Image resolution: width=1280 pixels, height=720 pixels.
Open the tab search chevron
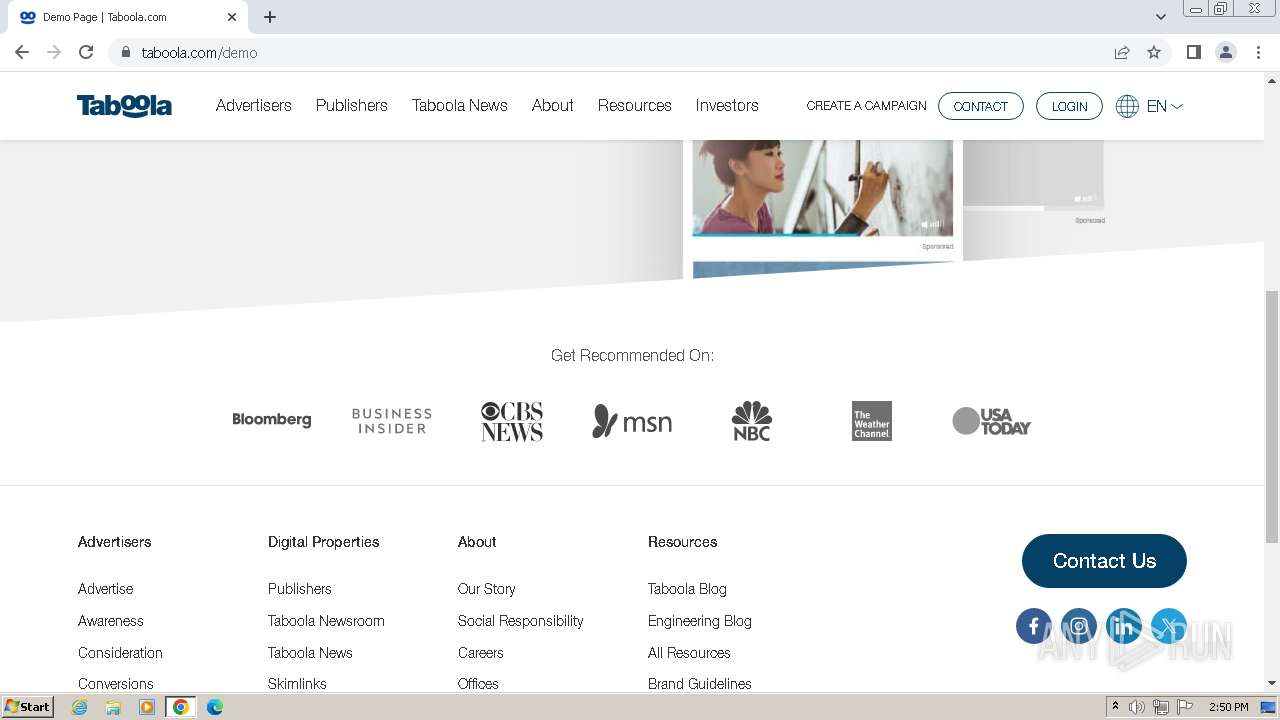(x=1160, y=17)
